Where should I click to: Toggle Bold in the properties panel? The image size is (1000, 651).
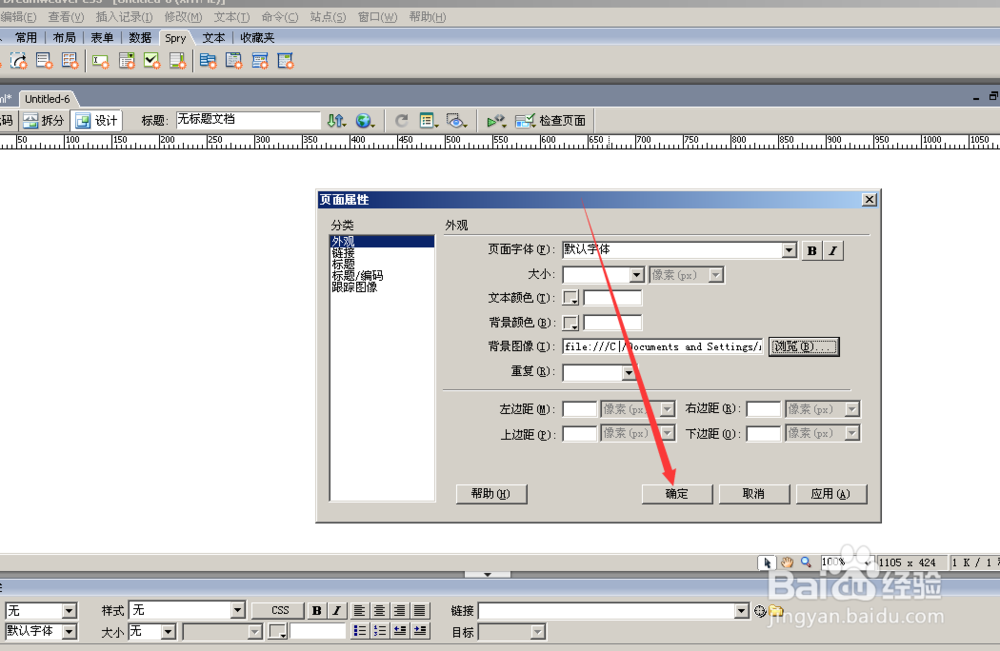tap(316, 610)
